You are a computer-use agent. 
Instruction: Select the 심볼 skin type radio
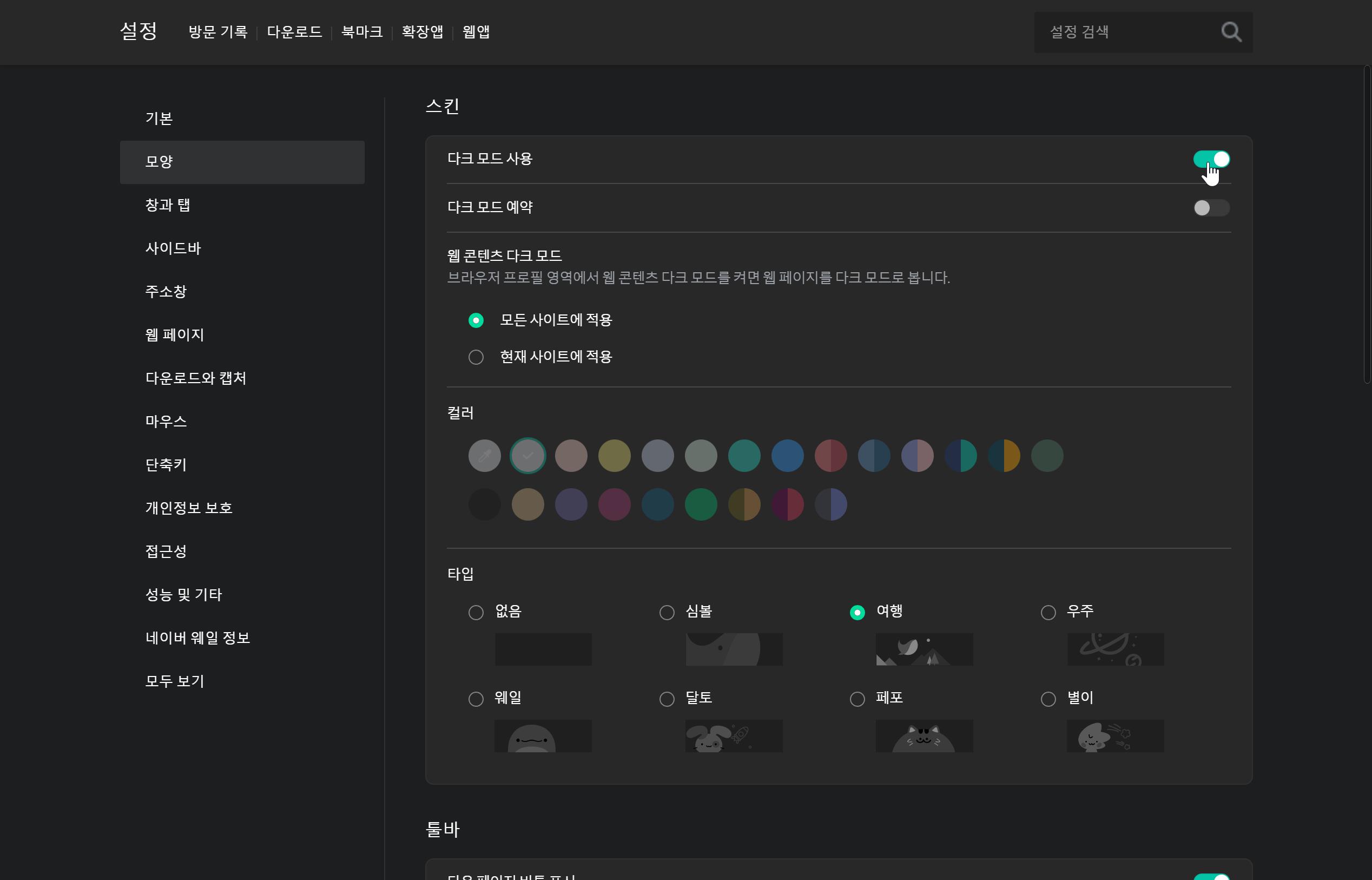667,613
